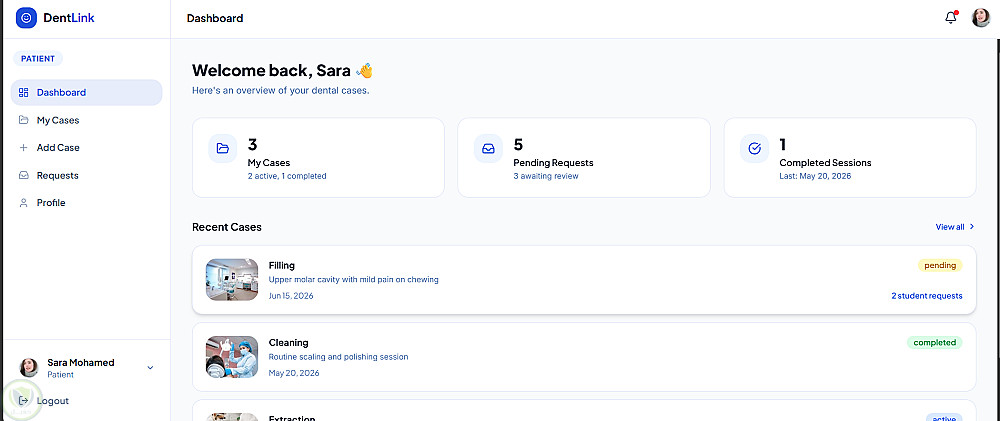Click the View all link

click(950, 226)
